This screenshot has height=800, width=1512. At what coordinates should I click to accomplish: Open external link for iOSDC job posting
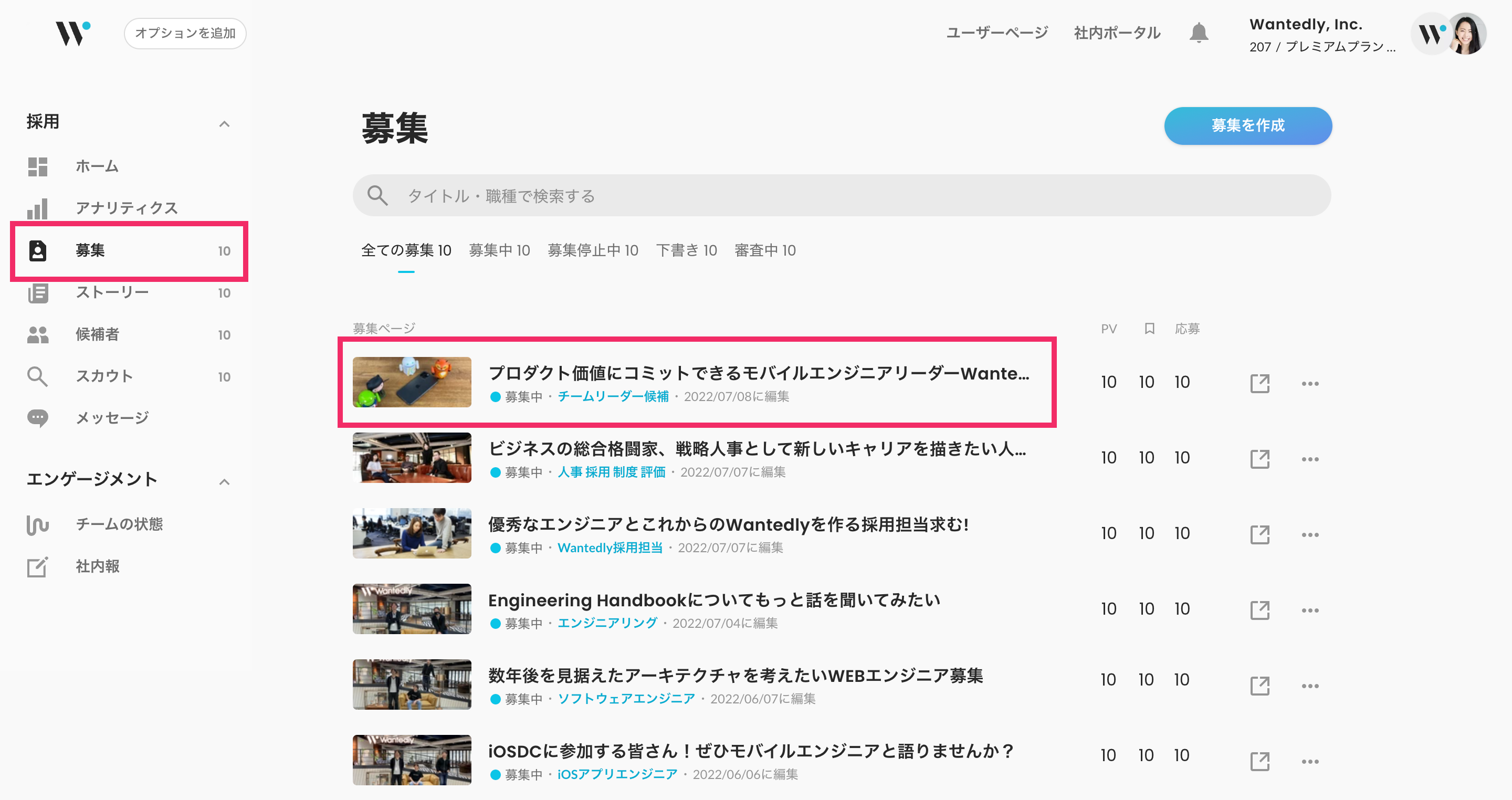[1259, 761]
